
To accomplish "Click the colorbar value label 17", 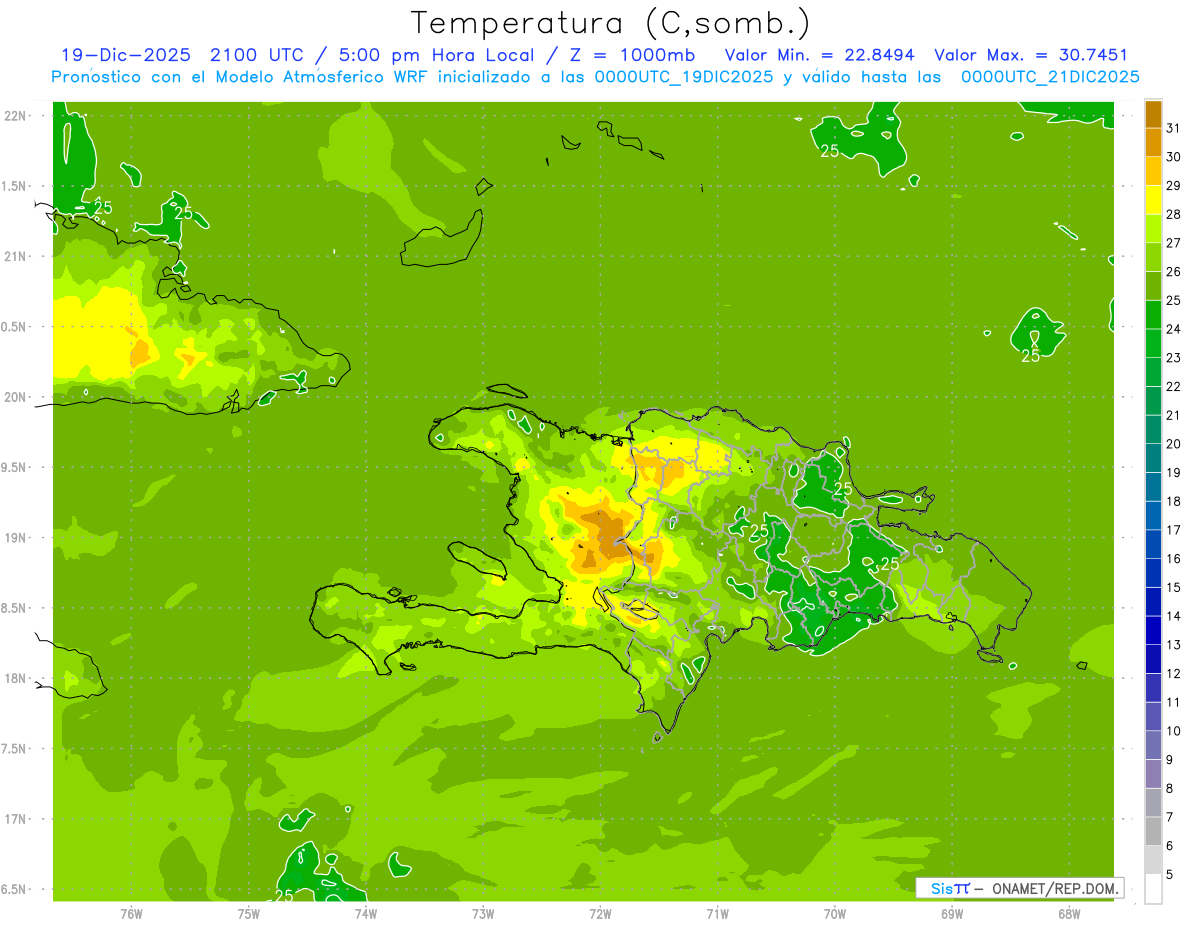I will (x=1173, y=530).
